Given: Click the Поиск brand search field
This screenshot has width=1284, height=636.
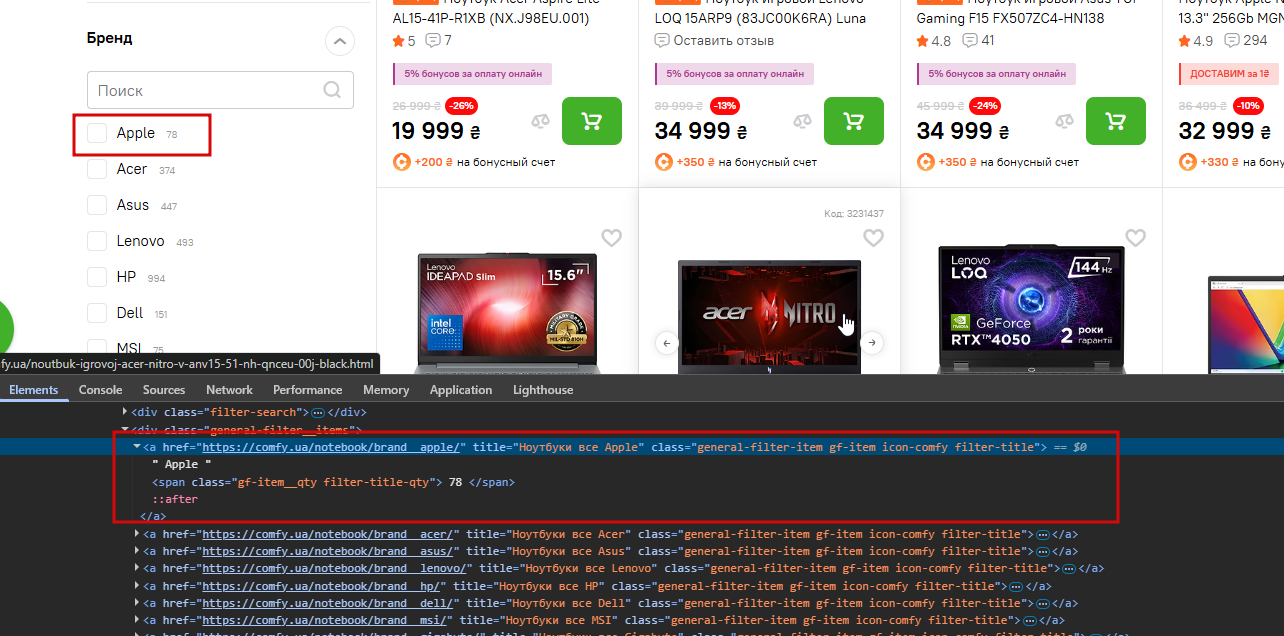Looking at the screenshot, I should pos(220,90).
